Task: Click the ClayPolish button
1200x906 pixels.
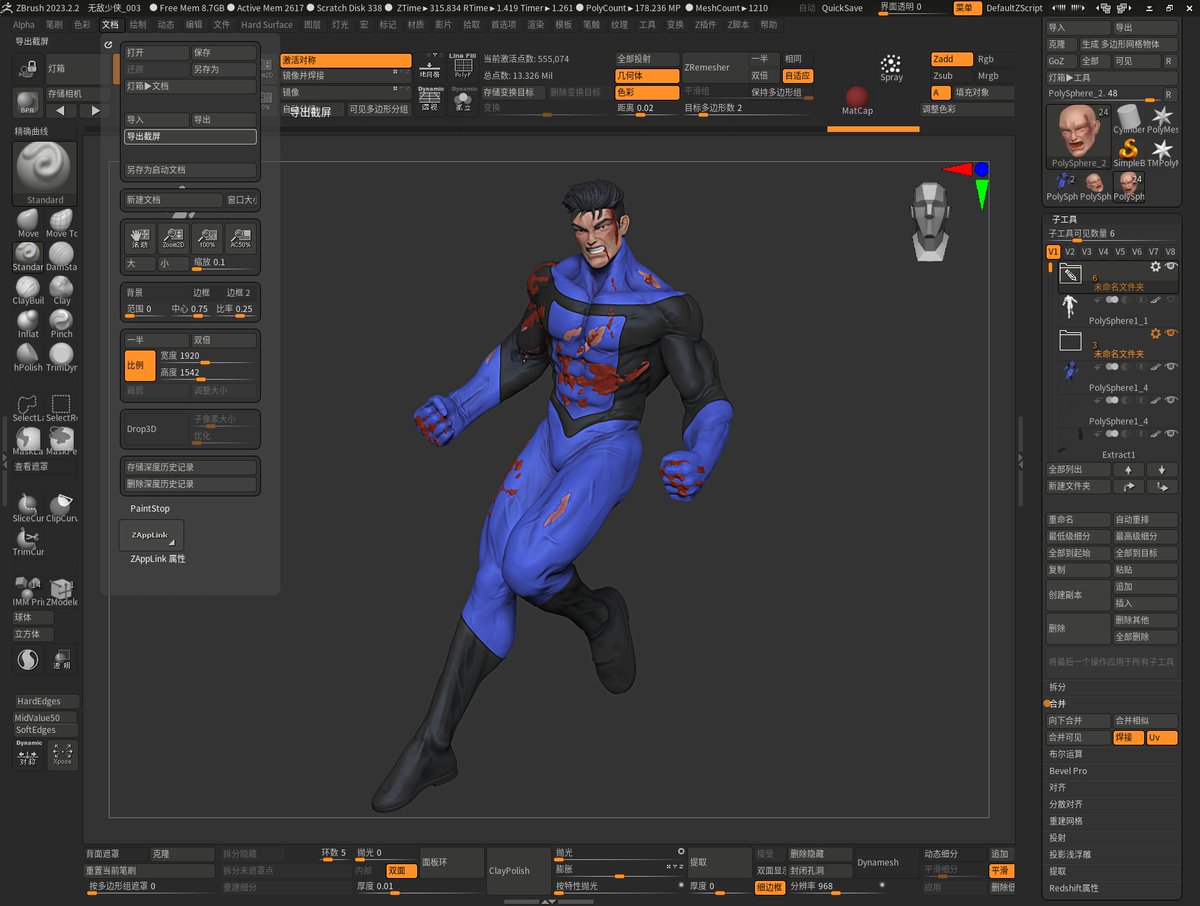Action: click(x=518, y=871)
